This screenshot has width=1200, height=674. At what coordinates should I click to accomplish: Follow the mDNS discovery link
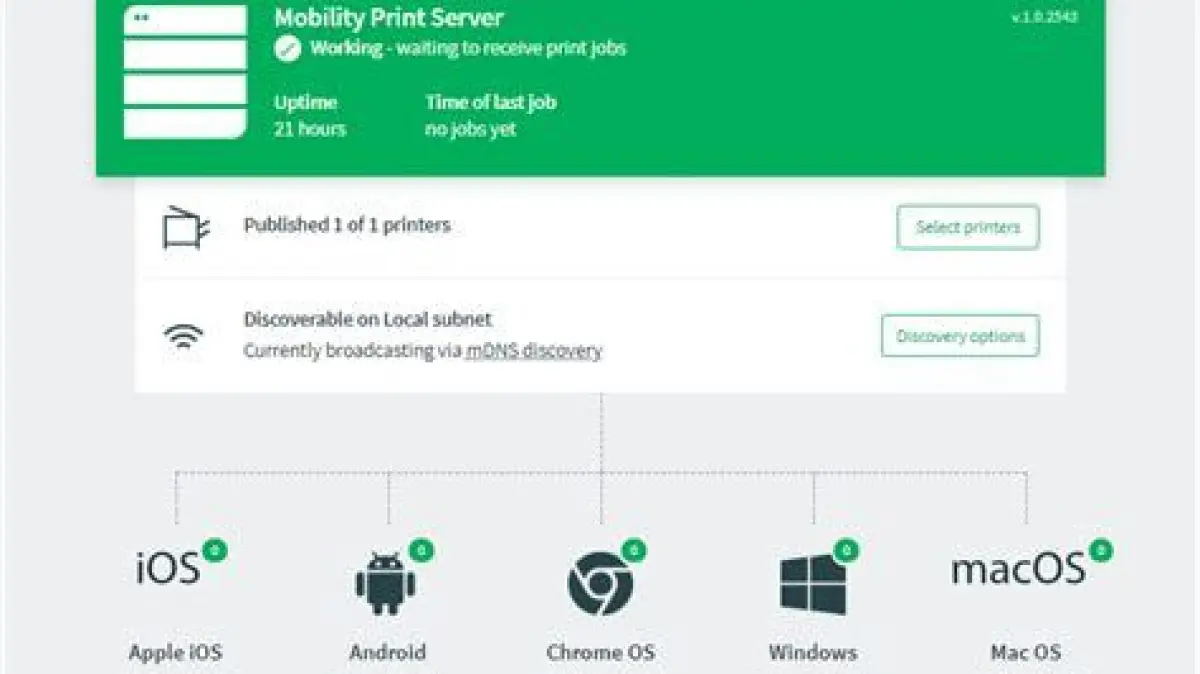534,351
